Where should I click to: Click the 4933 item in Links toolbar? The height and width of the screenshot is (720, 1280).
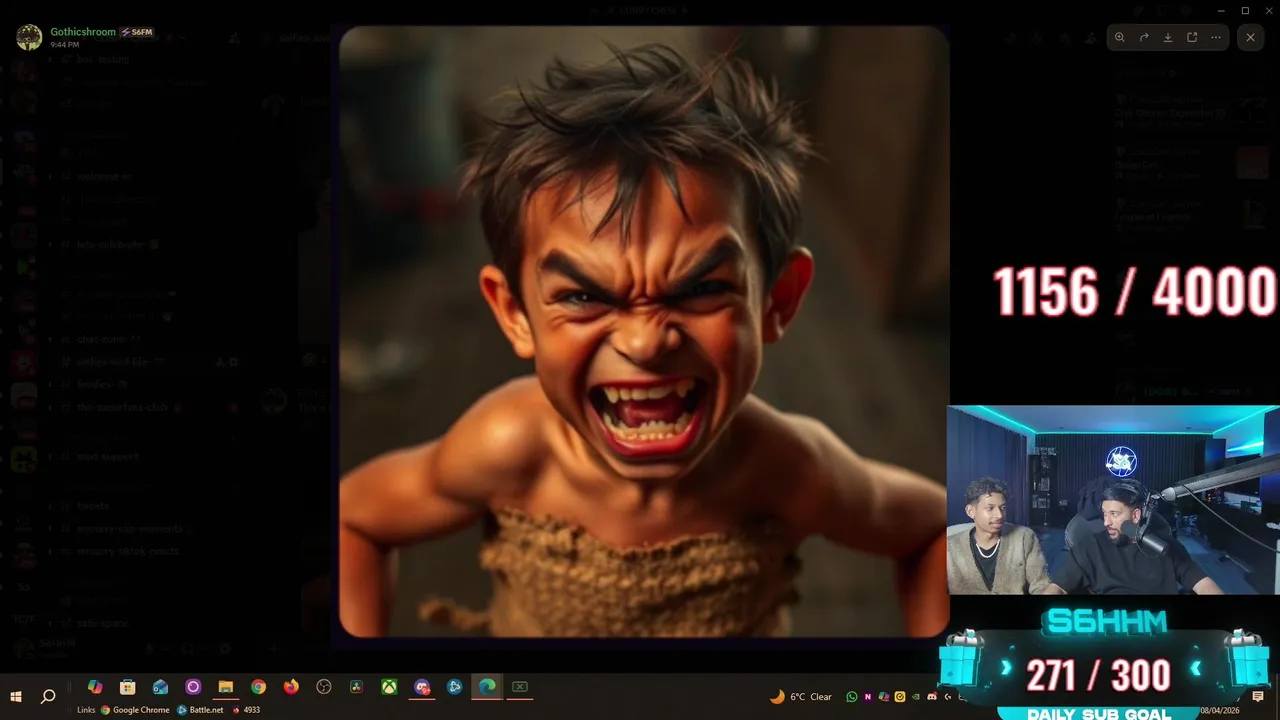[246, 710]
